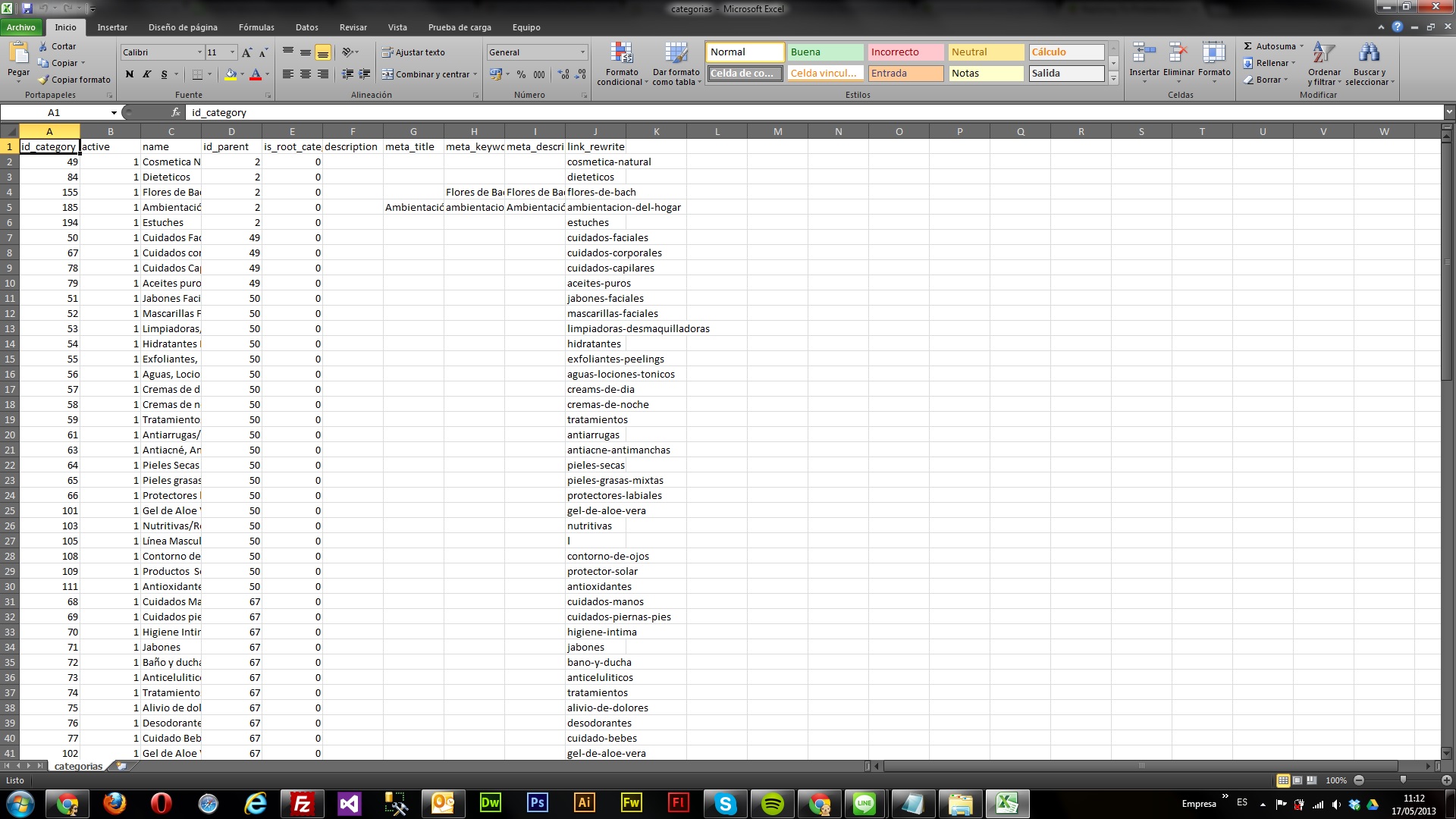Expand the General number format dropdown
Screen dimensions: 1456x819
[582, 52]
